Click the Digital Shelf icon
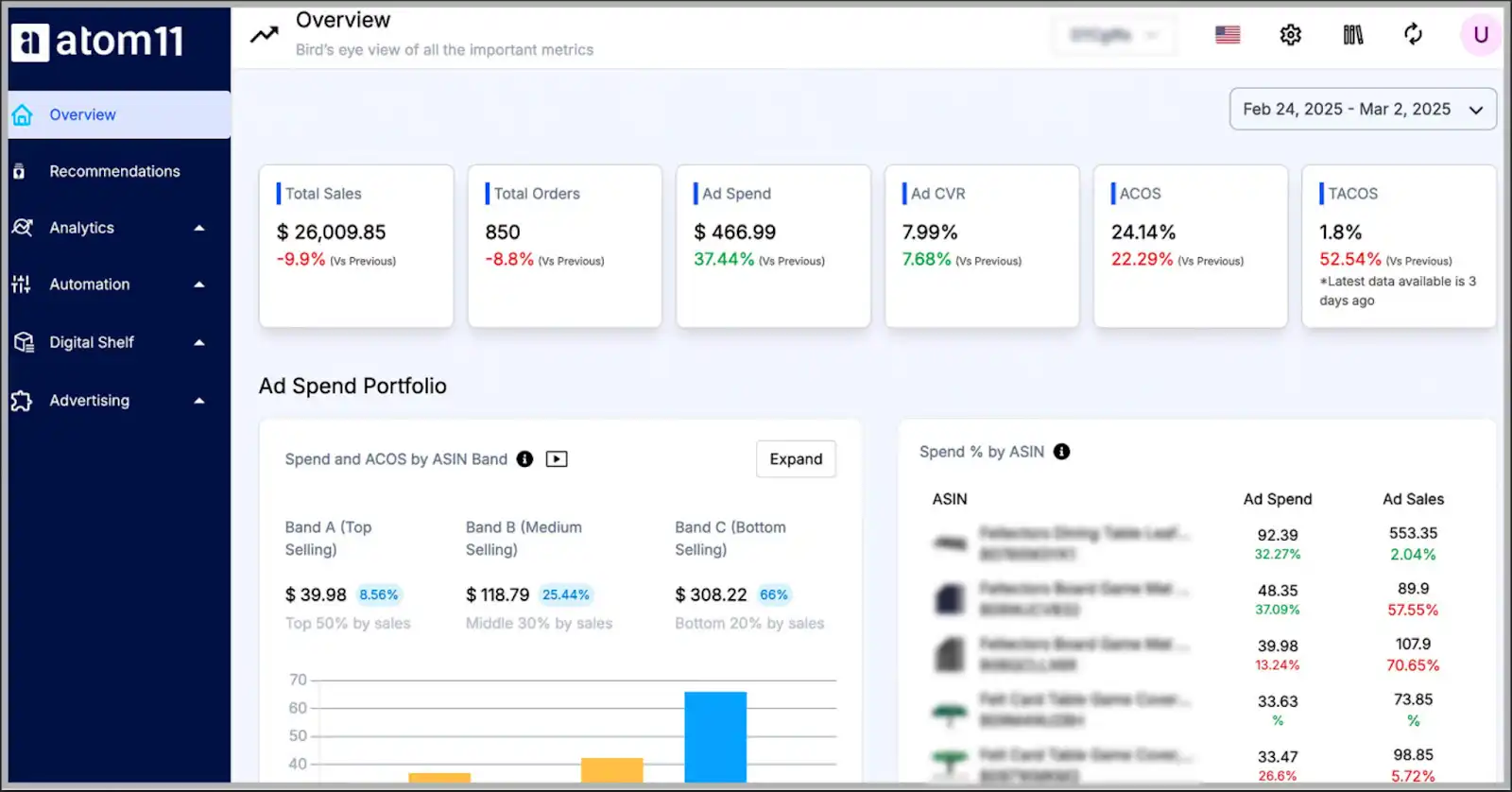The height and width of the screenshot is (792, 1512). [24, 342]
